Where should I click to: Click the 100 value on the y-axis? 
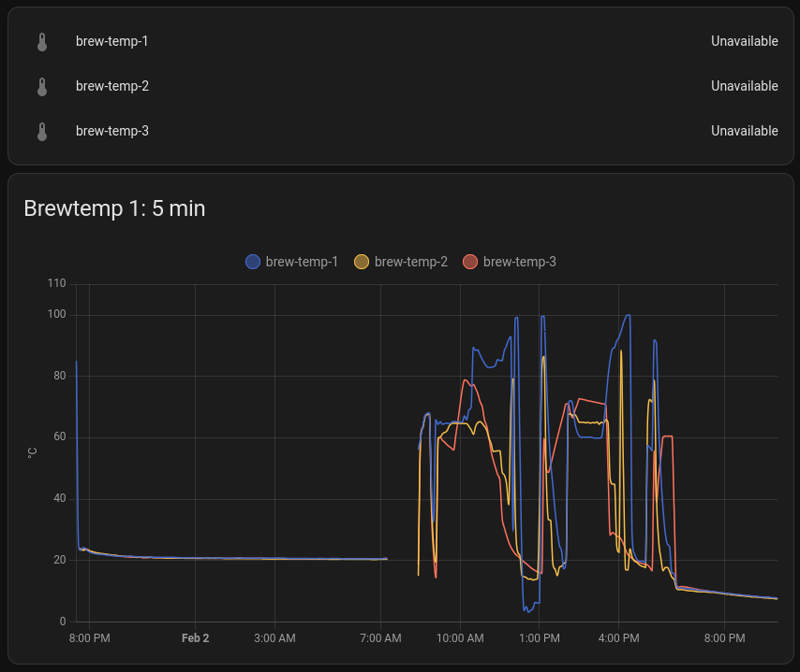56,315
